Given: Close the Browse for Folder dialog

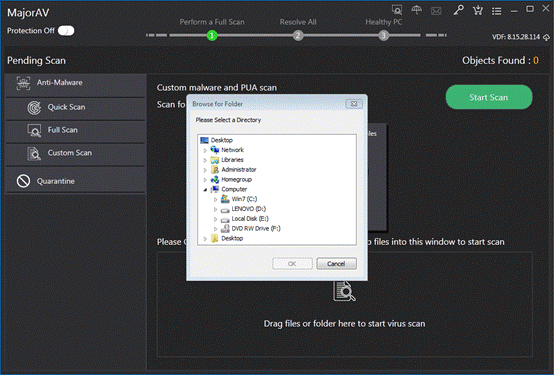Looking at the screenshot, I should tap(354, 104).
